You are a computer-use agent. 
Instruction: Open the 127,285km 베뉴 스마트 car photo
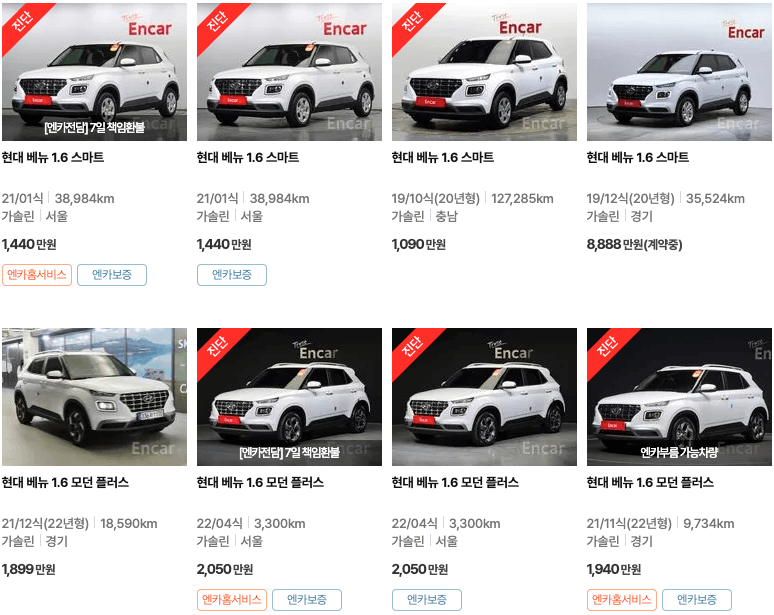click(484, 72)
